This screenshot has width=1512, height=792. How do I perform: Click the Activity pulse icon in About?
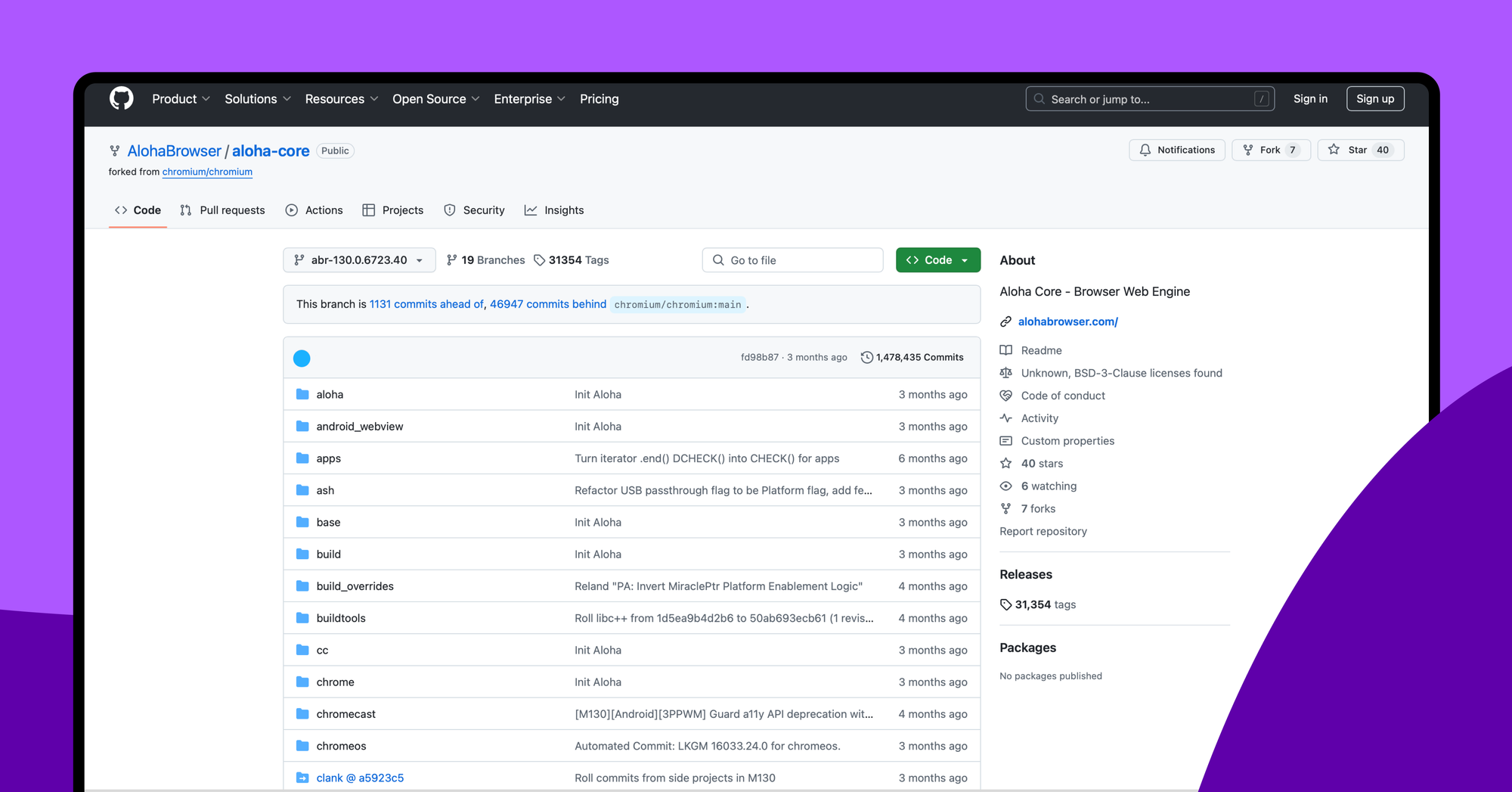[1006, 418]
